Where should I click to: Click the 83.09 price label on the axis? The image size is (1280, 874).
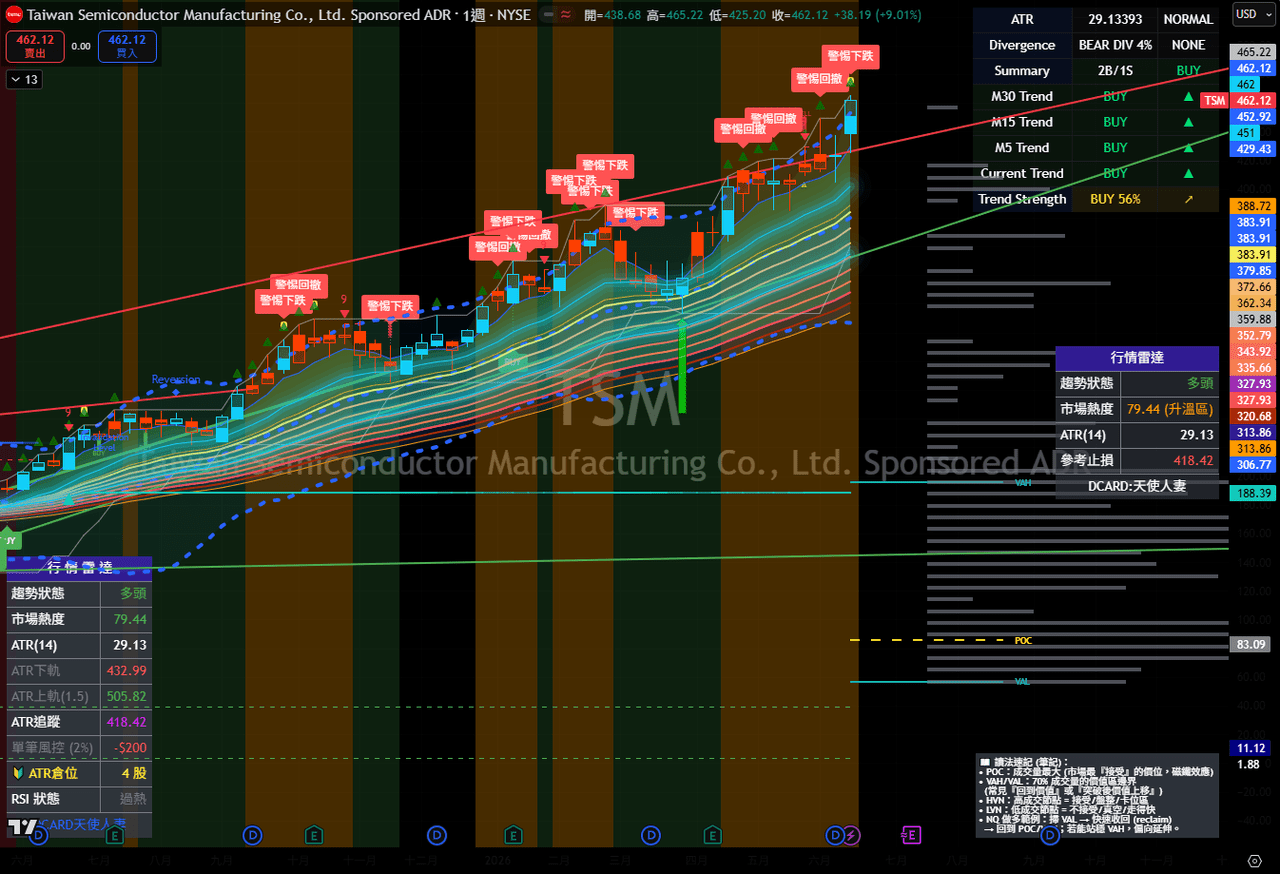pyautogui.click(x=1251, y=645)
